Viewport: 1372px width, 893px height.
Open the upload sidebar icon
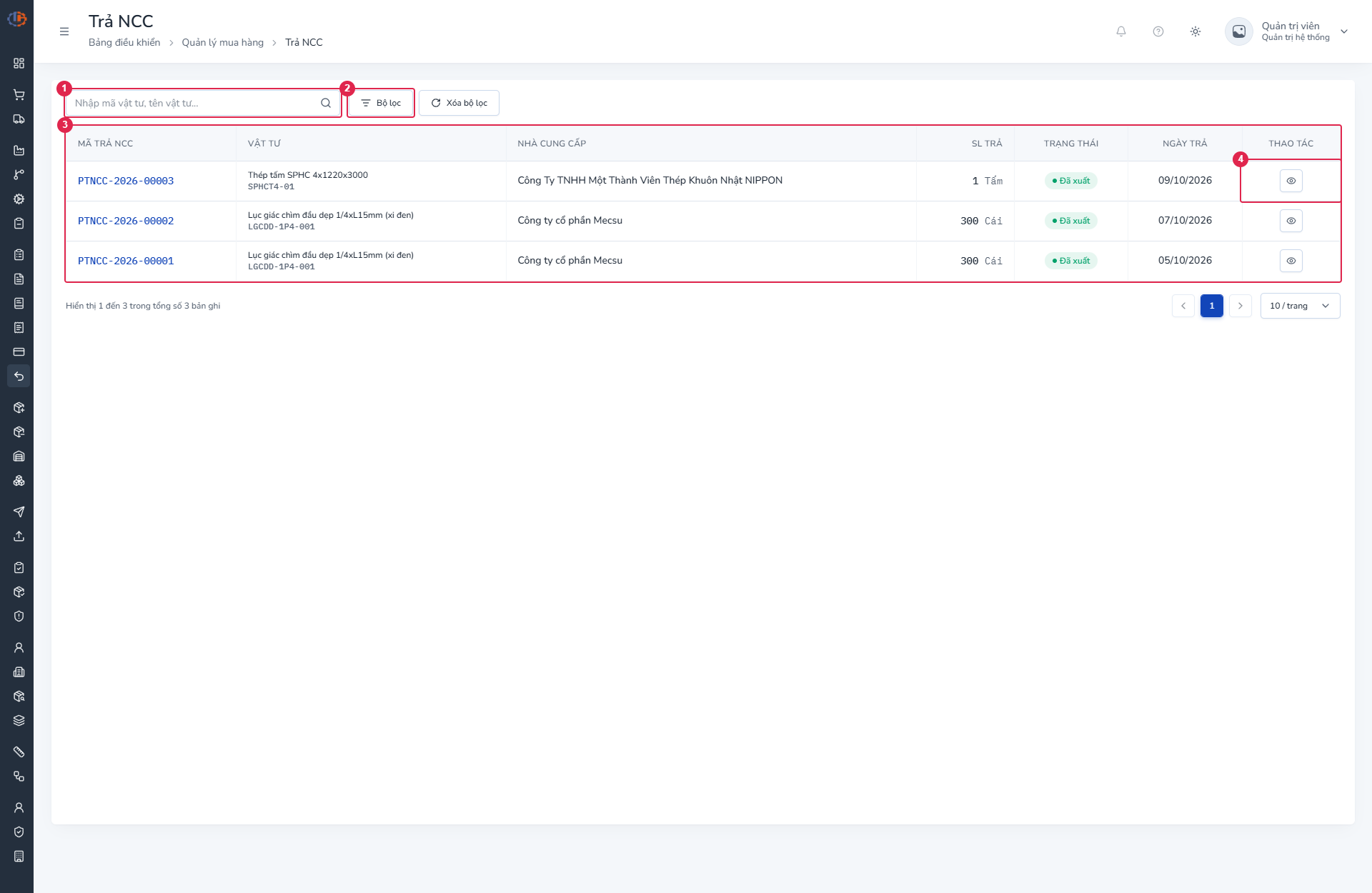19,537
